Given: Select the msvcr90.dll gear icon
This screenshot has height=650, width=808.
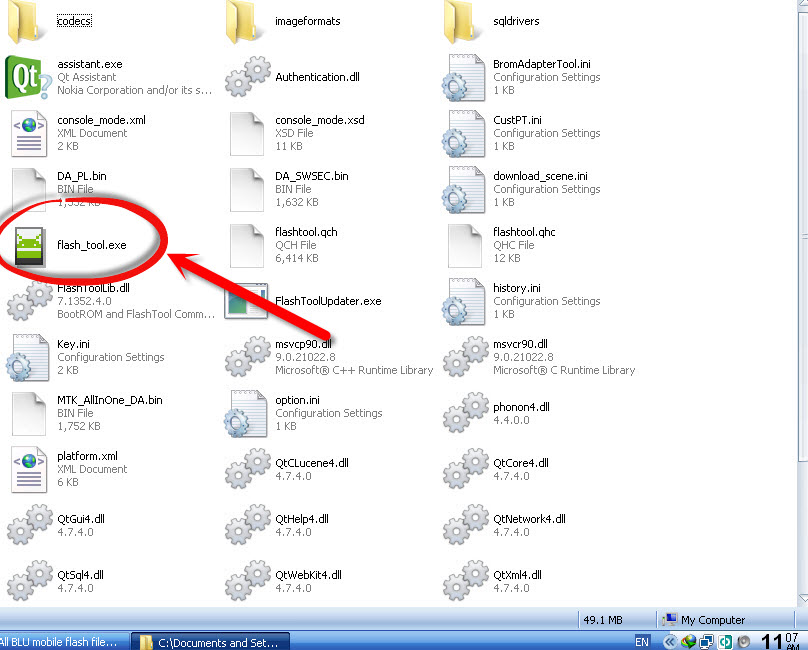Looking at the screenshot, I should [x=465, y=357].
